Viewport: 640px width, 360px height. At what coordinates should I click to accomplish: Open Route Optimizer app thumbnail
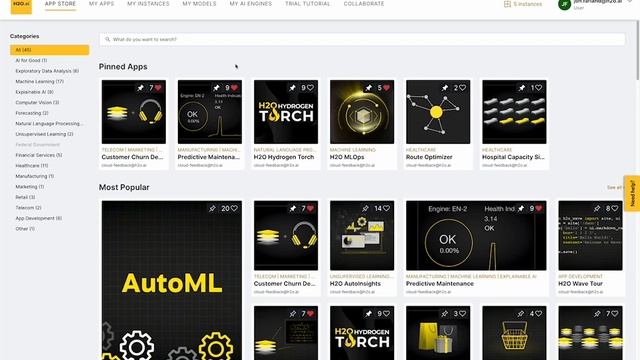click(x=438, y=112)
